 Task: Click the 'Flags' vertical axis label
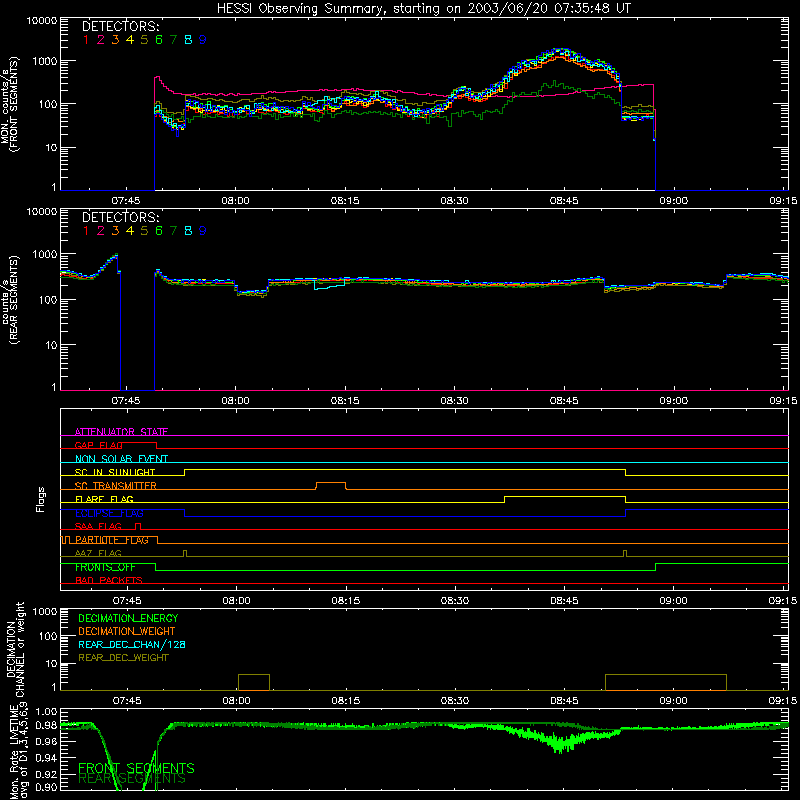point(41,499)
